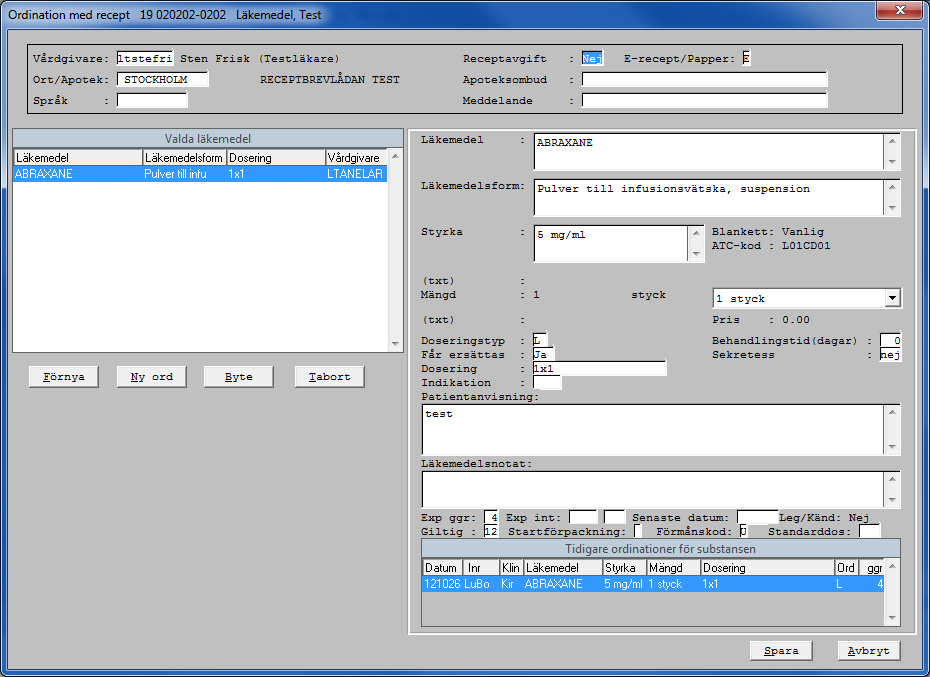Viewport: 930px width, 677px height.
Task: Click the Doseringstyp field
Action: (x=540, y=341)
